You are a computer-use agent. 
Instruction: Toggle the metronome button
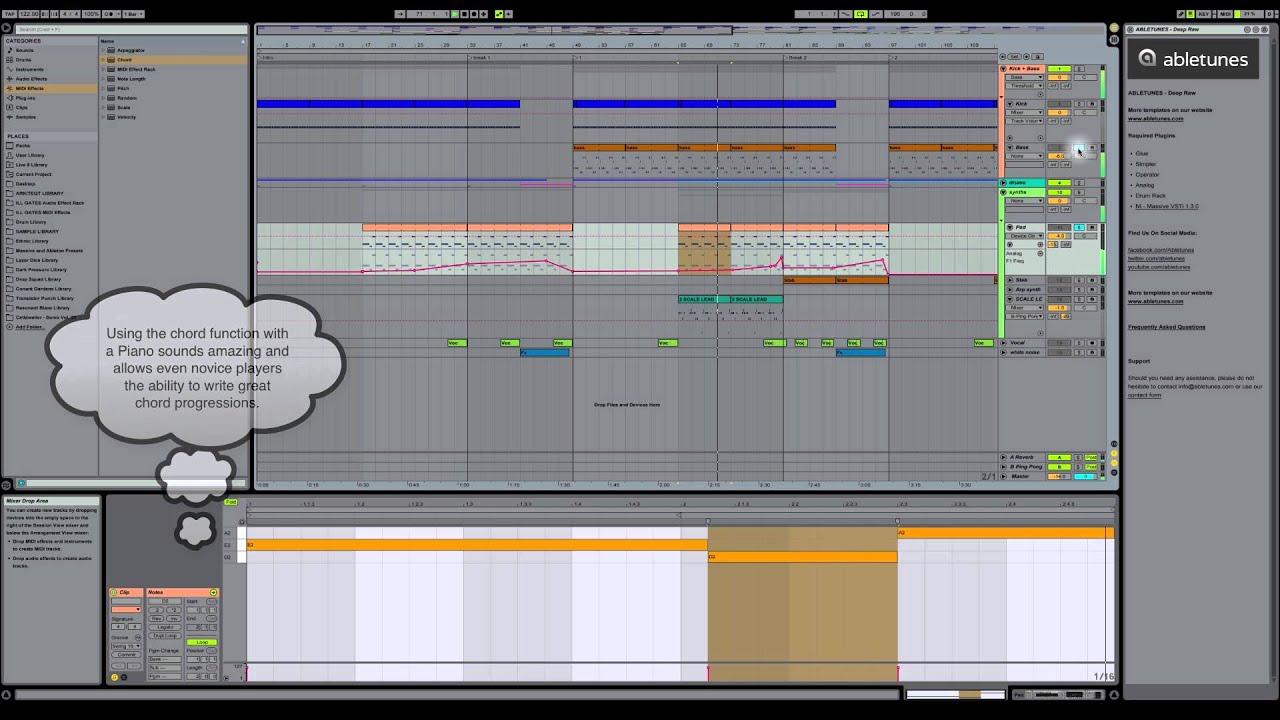110,14
